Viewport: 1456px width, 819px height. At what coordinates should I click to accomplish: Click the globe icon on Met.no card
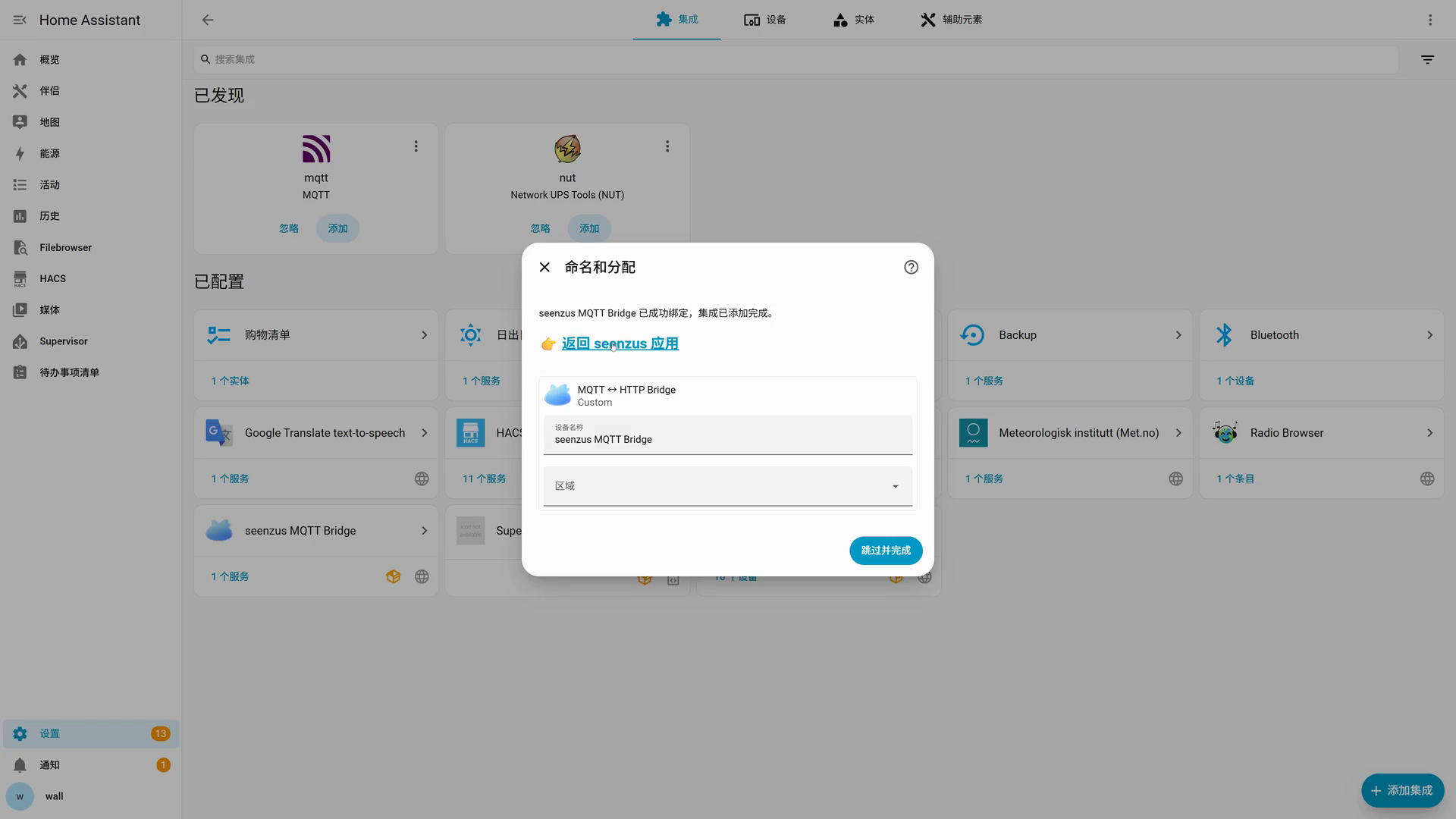pos(1175,479)
